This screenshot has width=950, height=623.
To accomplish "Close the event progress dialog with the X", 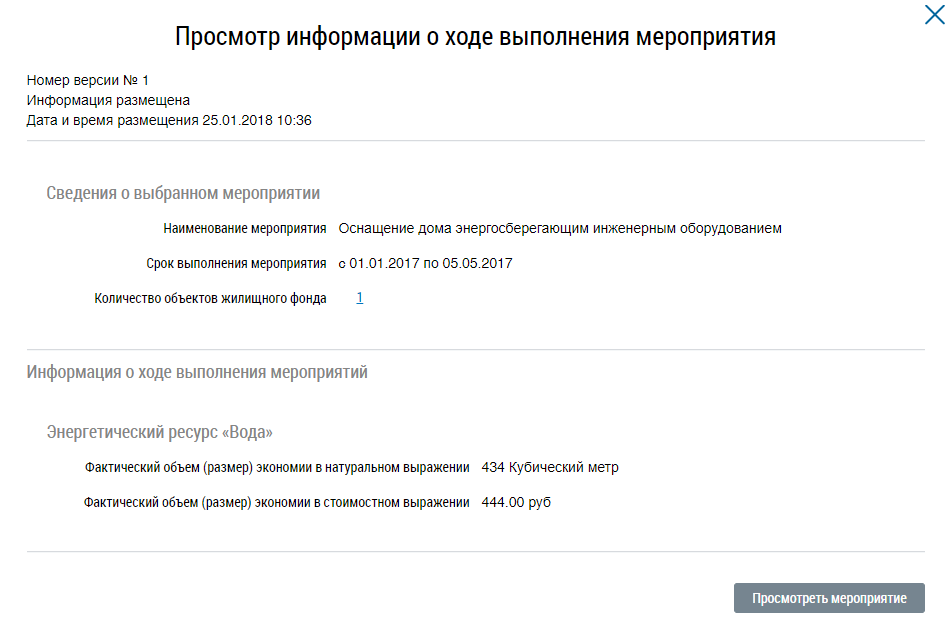I will [x=932, y=15].
